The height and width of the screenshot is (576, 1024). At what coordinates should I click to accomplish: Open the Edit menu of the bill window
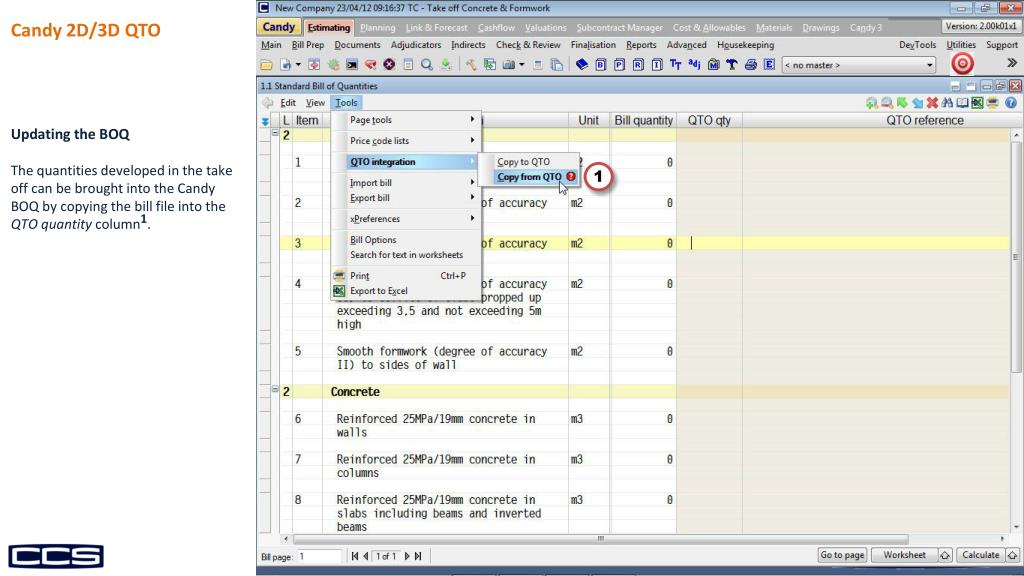pos(288,103)
